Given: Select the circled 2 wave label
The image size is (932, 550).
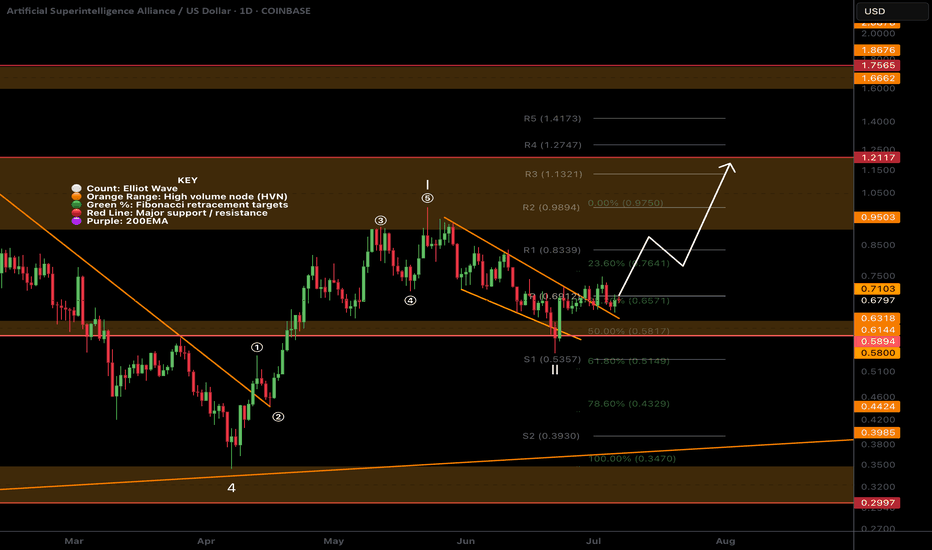Looking at the screenshot, I should (x=278, y=417).
